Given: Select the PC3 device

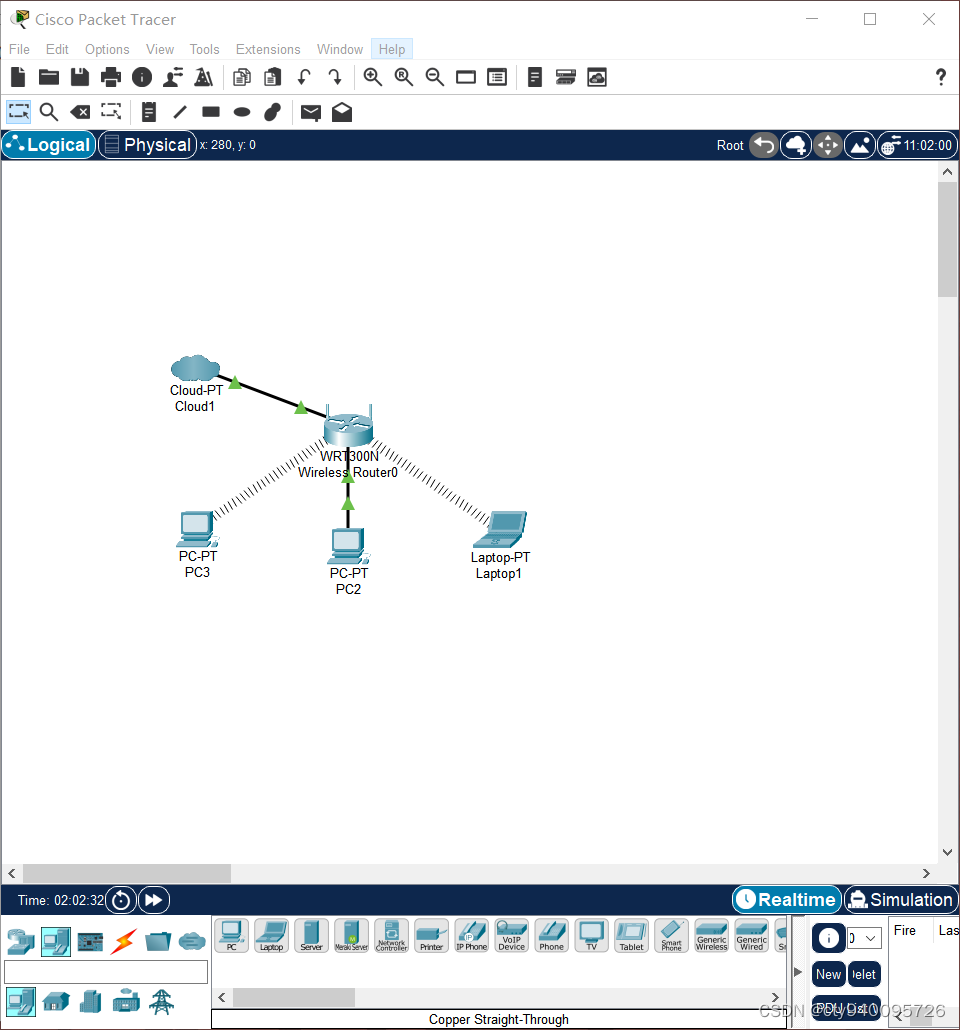Looking at the screenshot, I should tap(197, 529).
